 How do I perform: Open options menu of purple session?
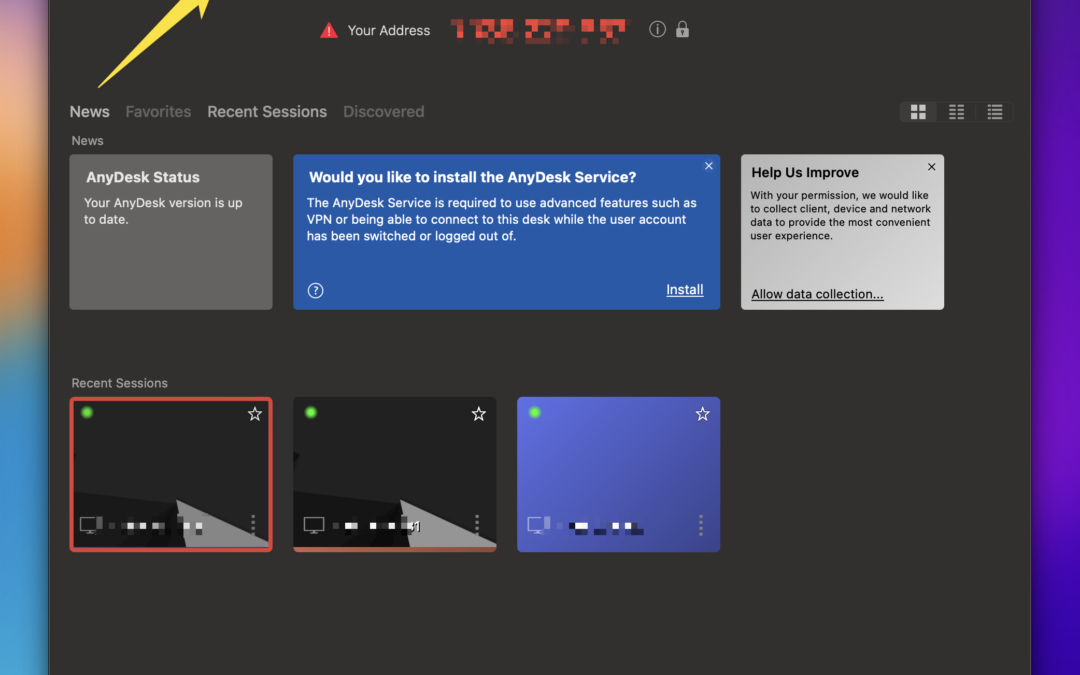coord(700,525)
